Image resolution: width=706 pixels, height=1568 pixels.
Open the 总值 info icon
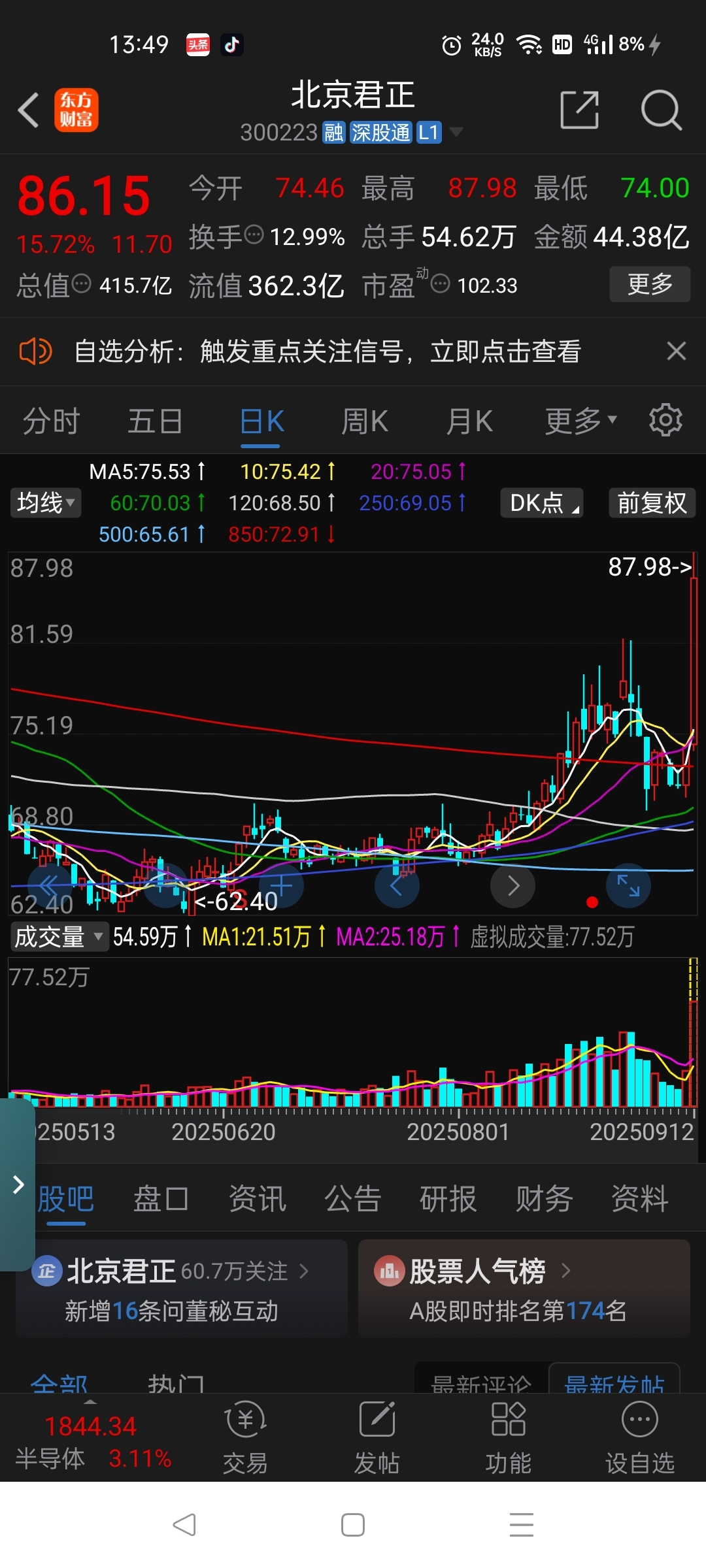pos(81,284)
